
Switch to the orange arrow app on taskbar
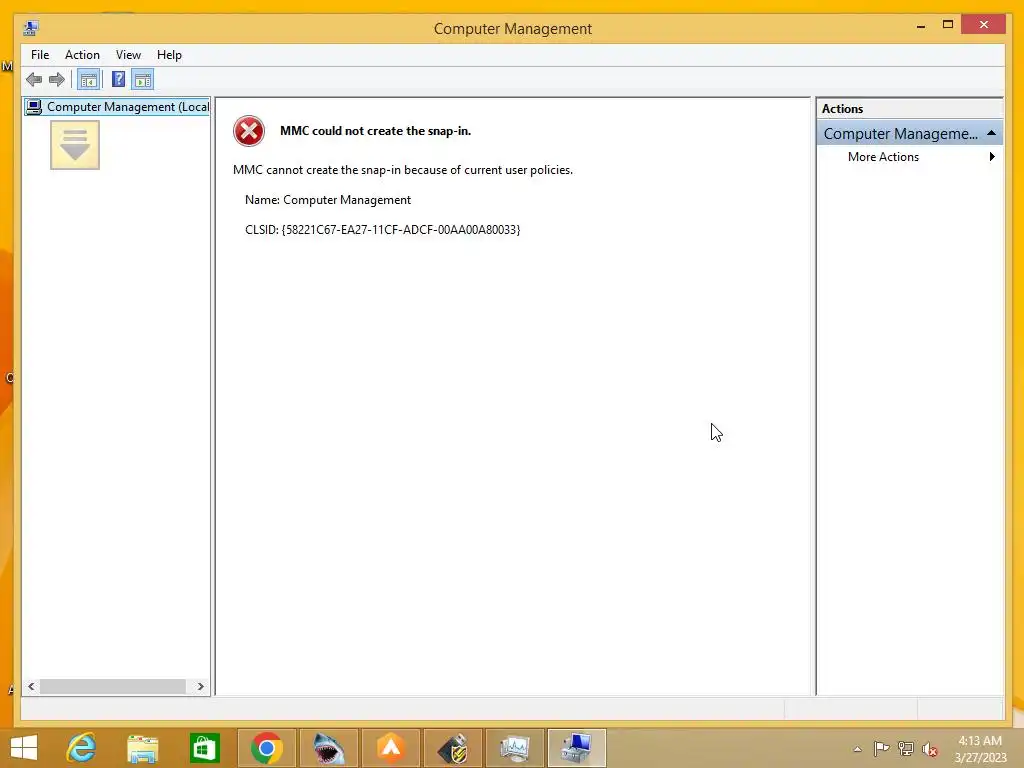point(391,748)
